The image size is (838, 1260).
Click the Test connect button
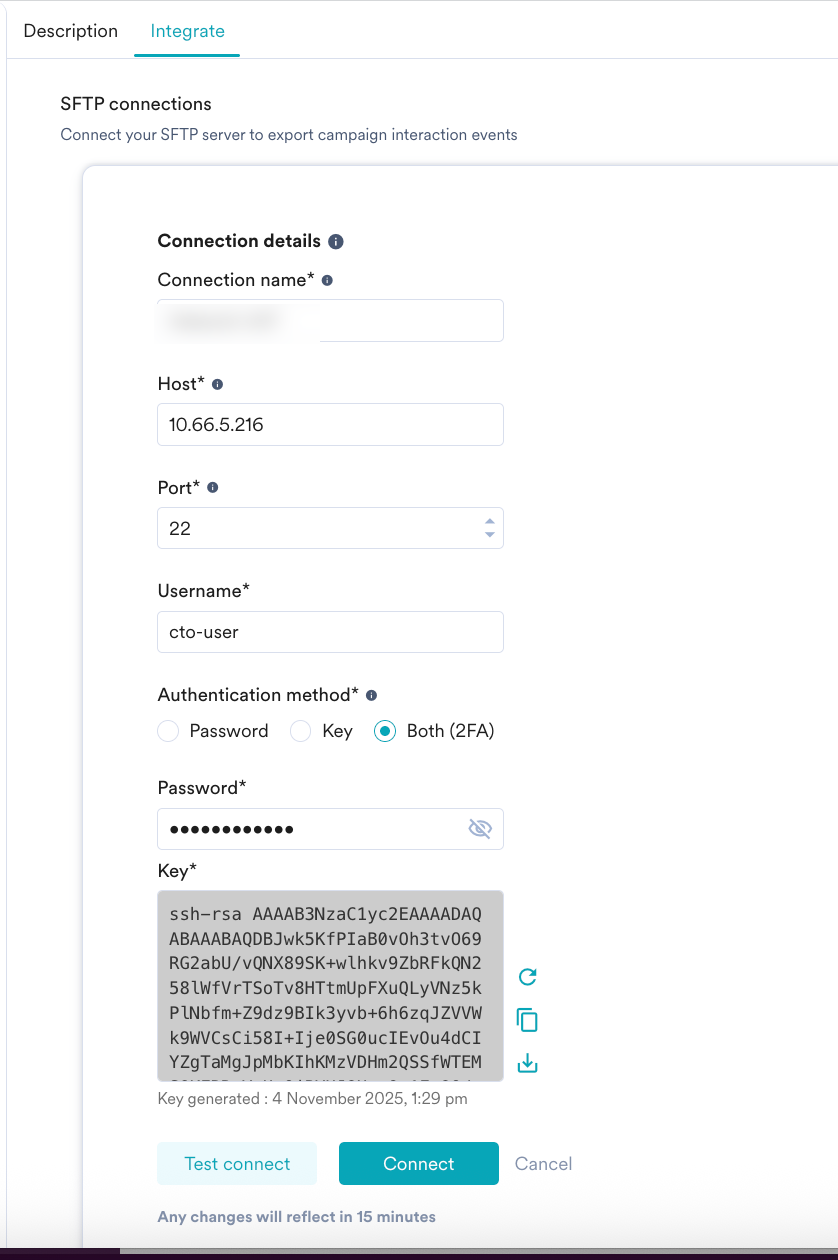pyautogui.click(x=237, y=1164)
